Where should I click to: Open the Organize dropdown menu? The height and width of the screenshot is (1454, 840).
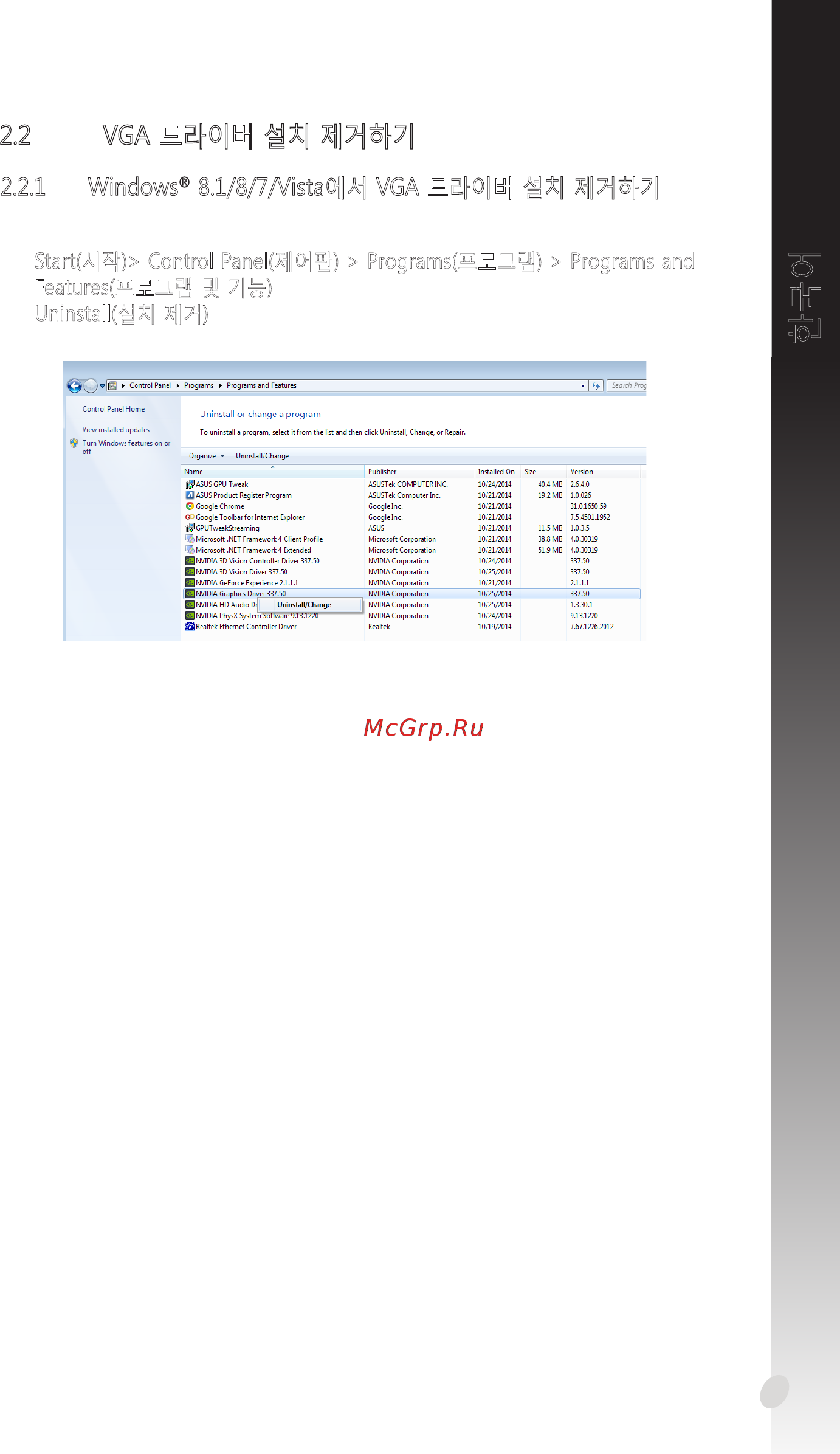coord(207,456)
